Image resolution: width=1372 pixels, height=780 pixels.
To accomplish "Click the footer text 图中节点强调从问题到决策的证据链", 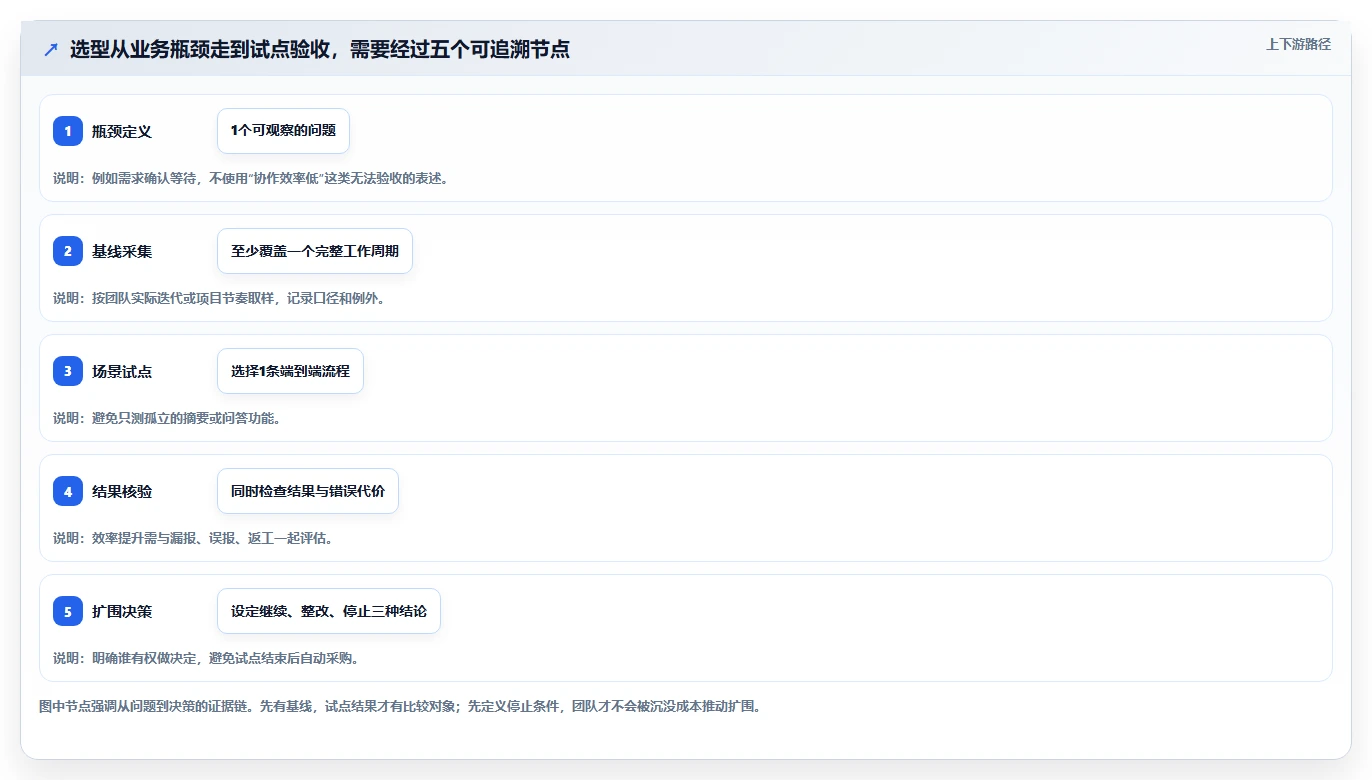I will [x=402, y=706].
